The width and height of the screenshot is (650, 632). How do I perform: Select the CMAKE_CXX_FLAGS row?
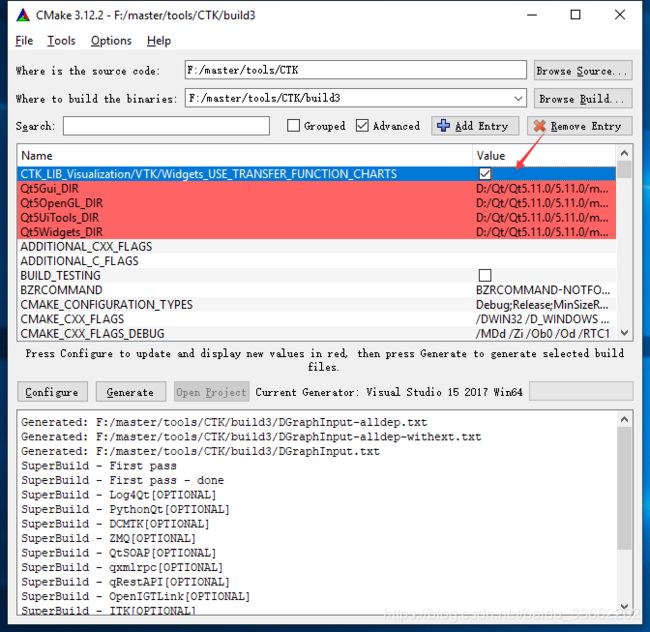click(x=317, y=319)
